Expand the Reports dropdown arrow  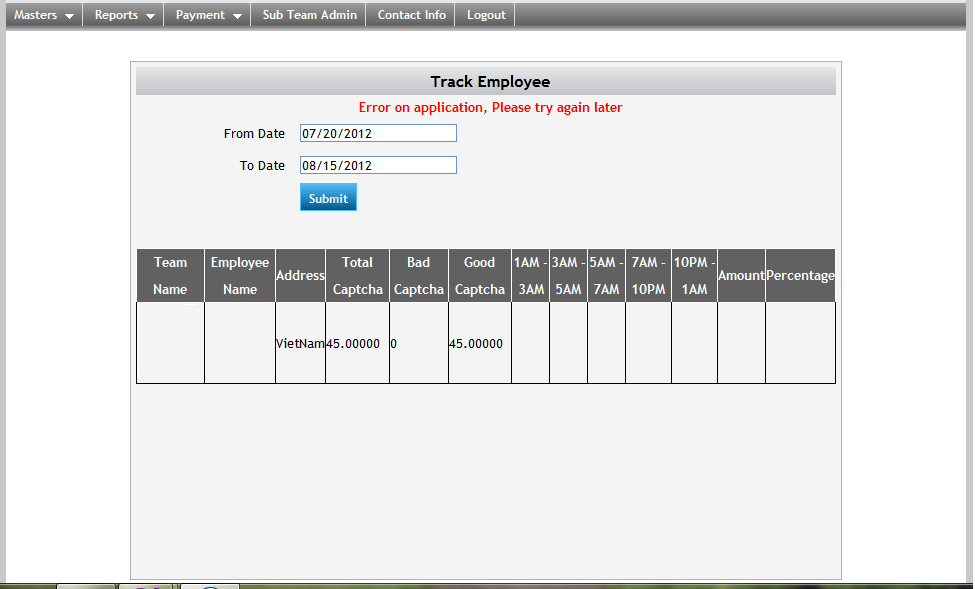(150, 16)
